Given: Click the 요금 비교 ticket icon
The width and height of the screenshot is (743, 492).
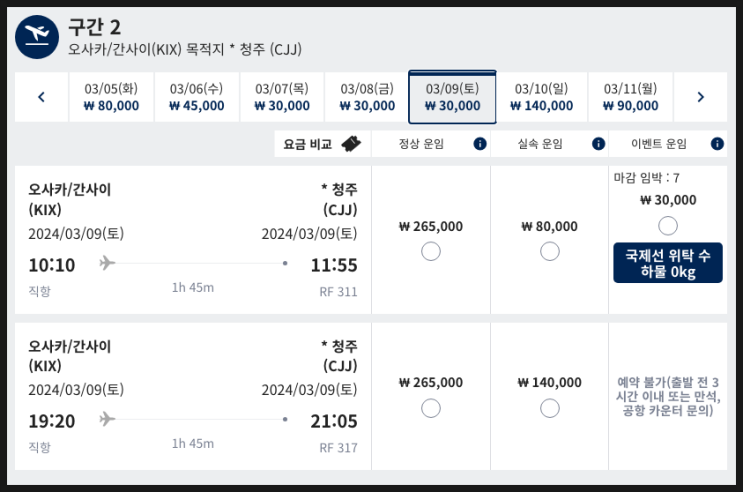Looking at the screenshot, I should coord(351,144).
